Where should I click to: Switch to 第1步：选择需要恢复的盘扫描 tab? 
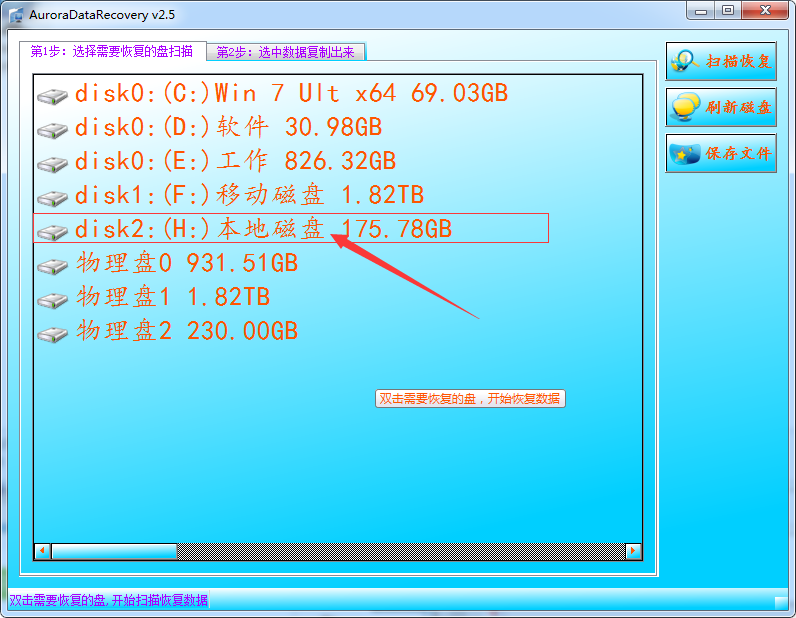[x=112, y=51]
